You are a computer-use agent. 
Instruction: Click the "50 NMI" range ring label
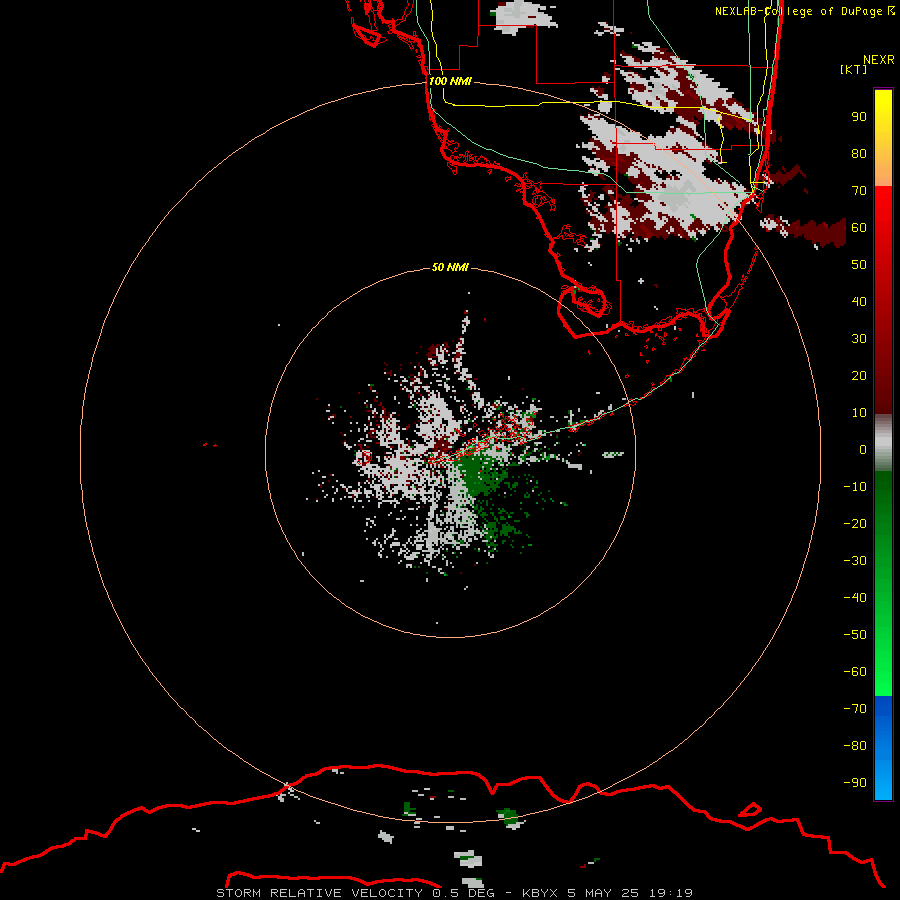coord(450,267)
